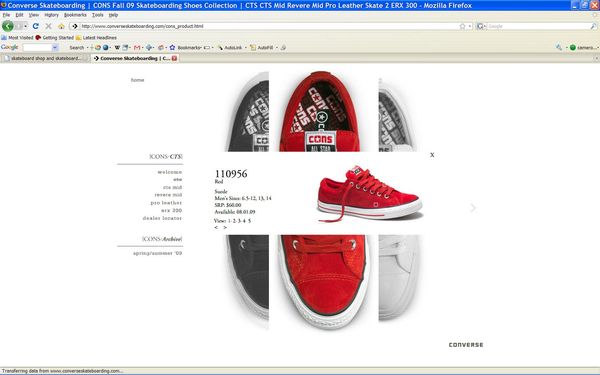Close the product detail panel with X
600x375 pixels.
(x=432, y=155)
